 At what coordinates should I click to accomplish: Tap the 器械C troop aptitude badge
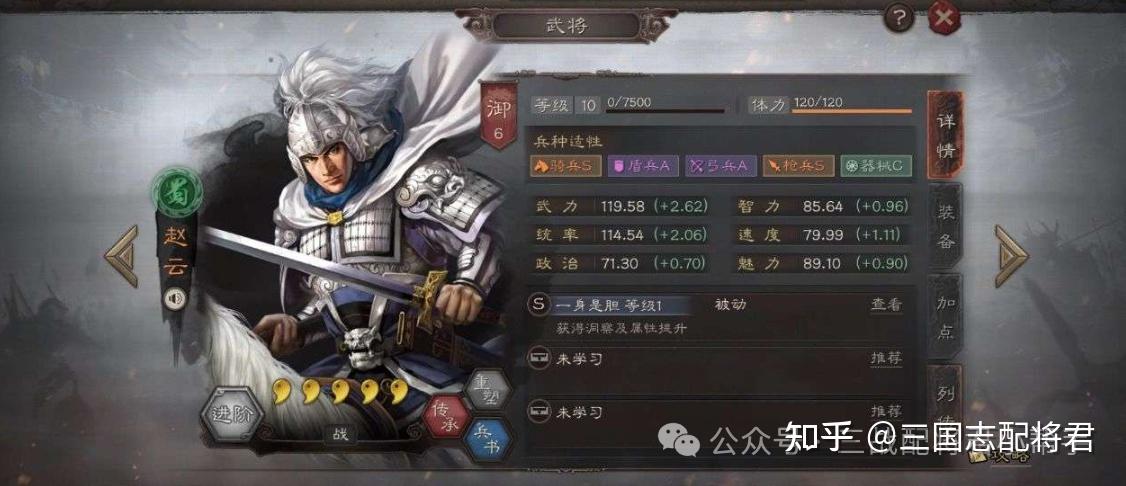[x=876, y=167]
